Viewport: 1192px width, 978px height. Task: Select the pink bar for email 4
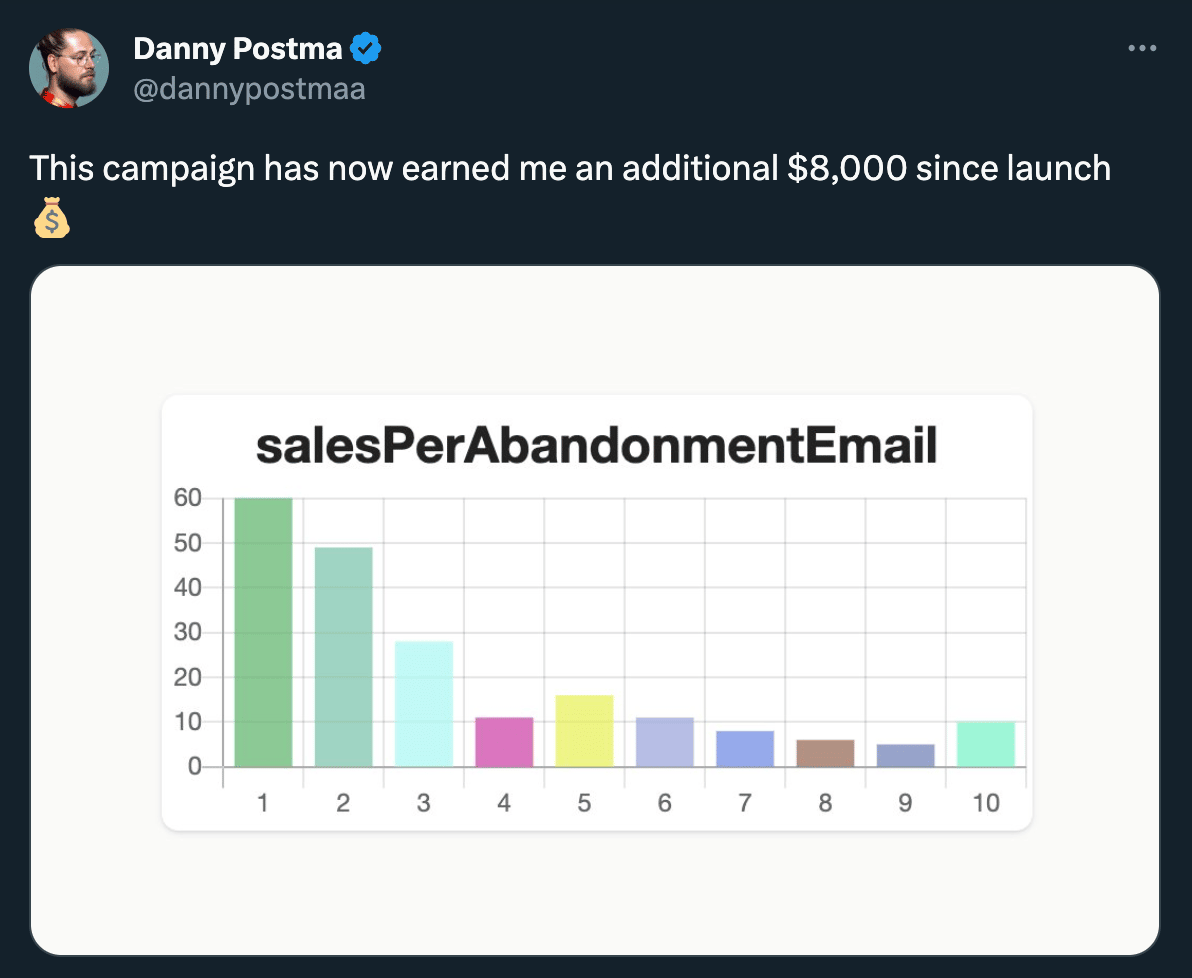pyautogui.click(x=504, y=741)
